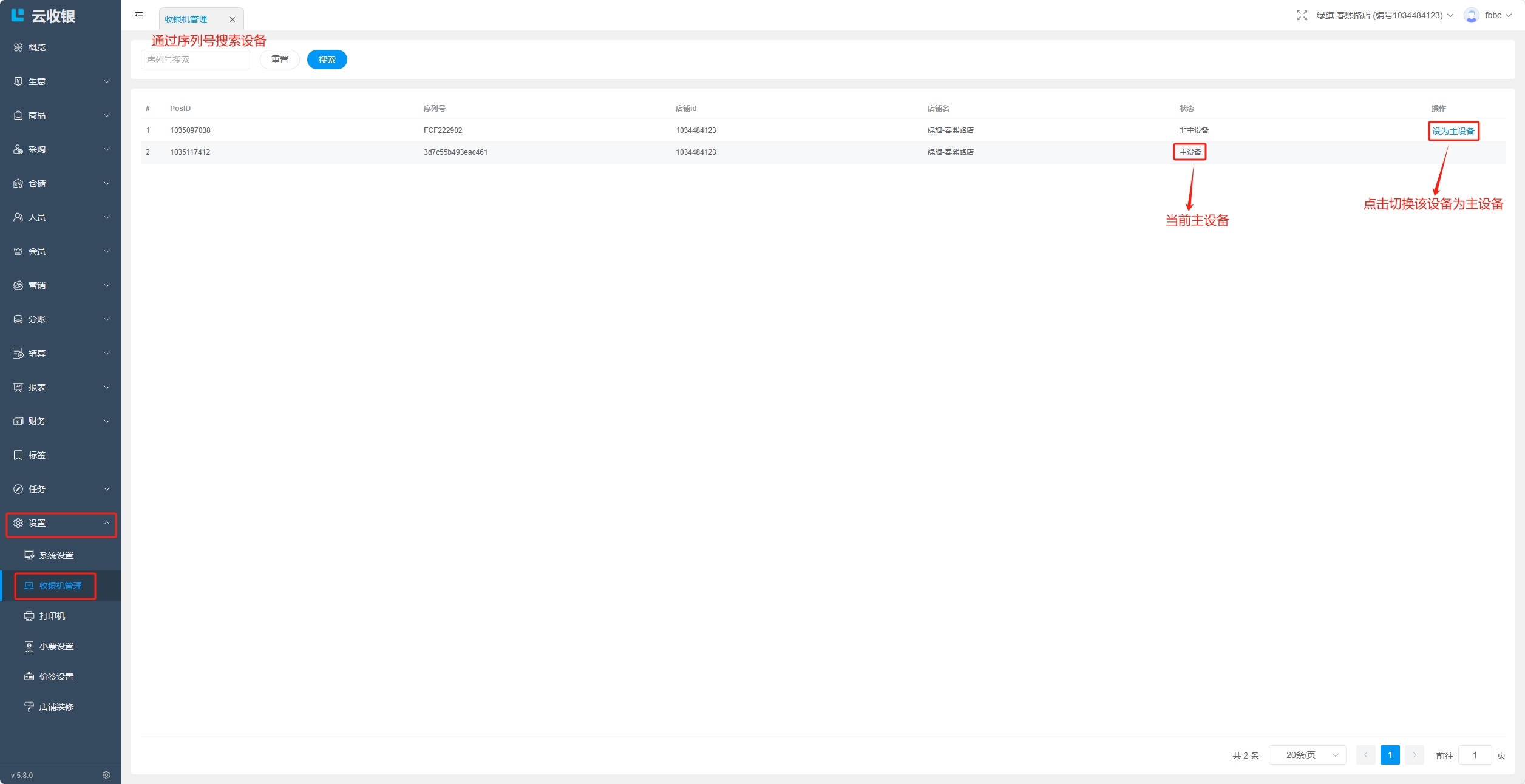This screenshot has height=784, width=1525.
Task: Focus the 序列号搜索 input field
Action: pos(195,59)
